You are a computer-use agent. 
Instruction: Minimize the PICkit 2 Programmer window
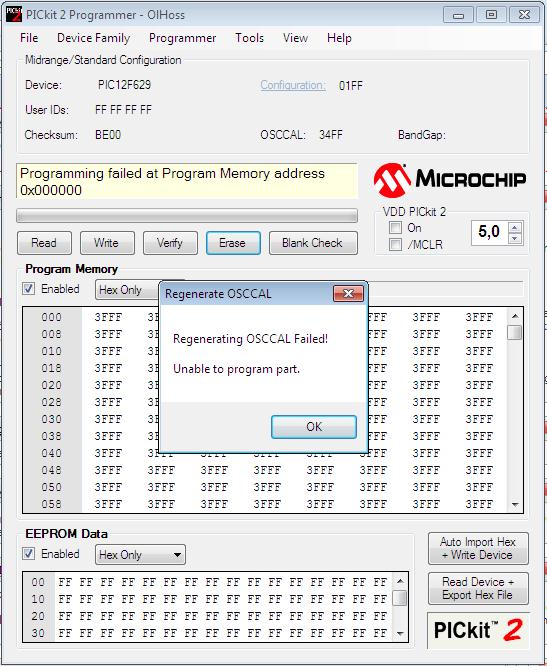pos(458,15)
